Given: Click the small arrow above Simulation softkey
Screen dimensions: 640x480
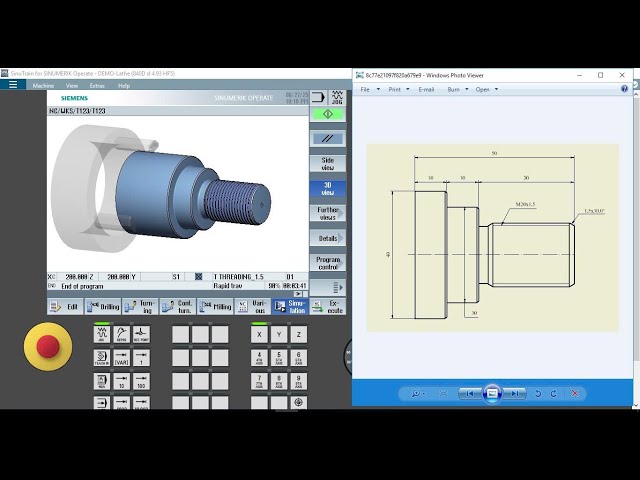Looking at the screenshot, I should (x=298, y=294).
